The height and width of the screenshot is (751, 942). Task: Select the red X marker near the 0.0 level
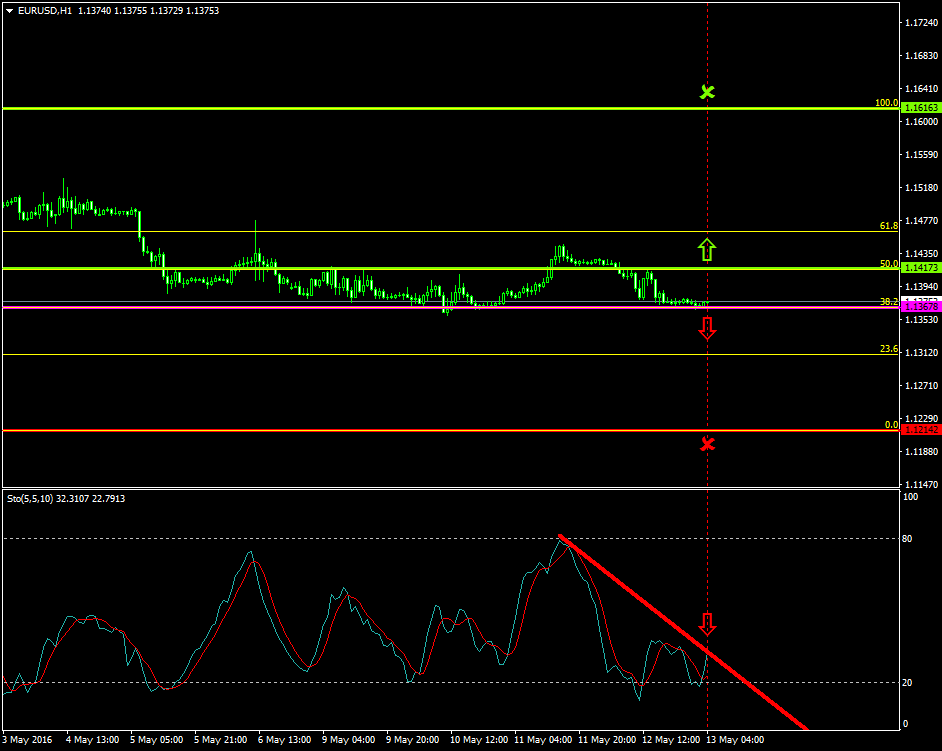click(x=708, y=444)
